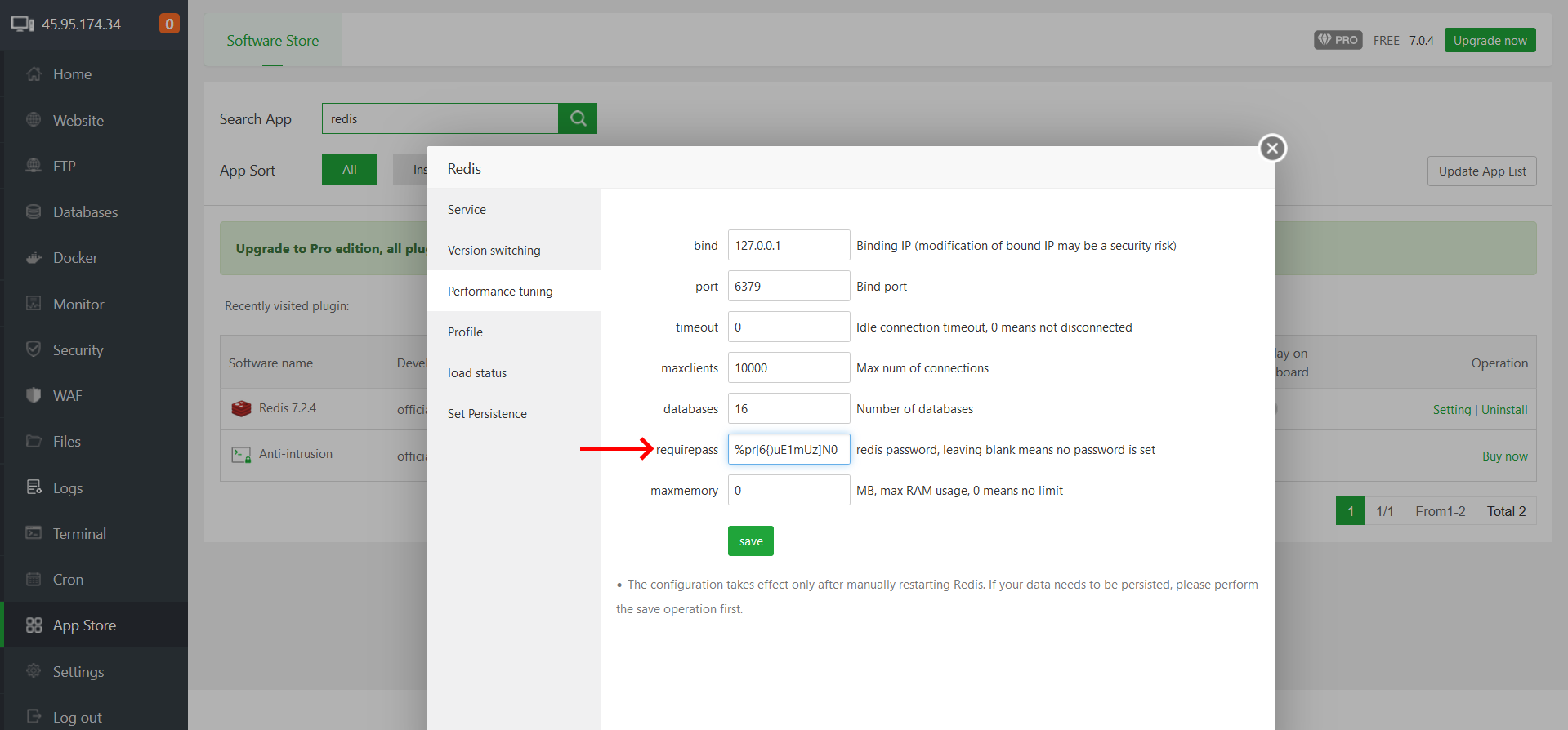Click the Upgrade now button
1568x730 pixels.
pos(1490,40)
